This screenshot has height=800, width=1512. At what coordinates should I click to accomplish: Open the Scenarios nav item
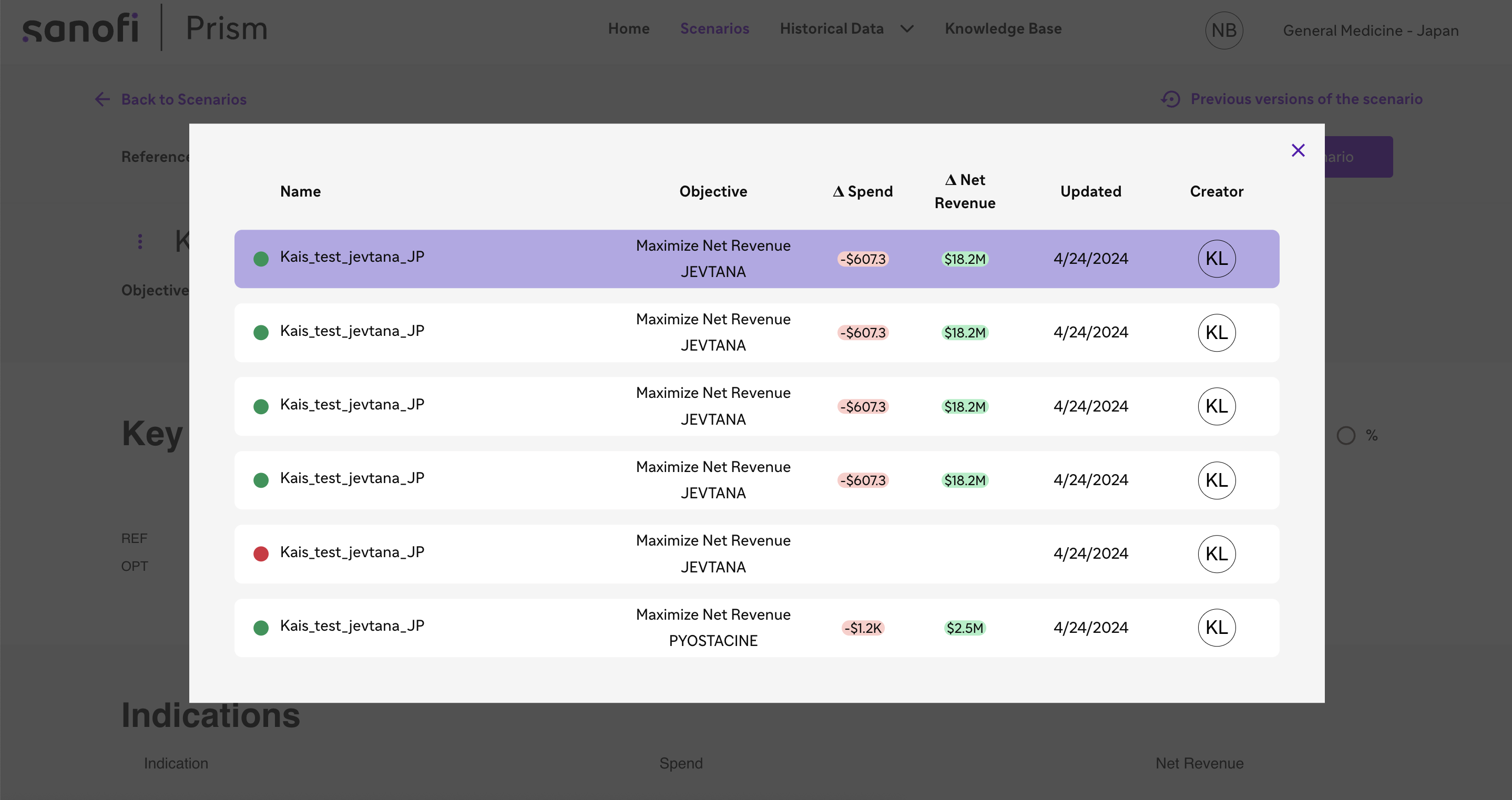714,29
